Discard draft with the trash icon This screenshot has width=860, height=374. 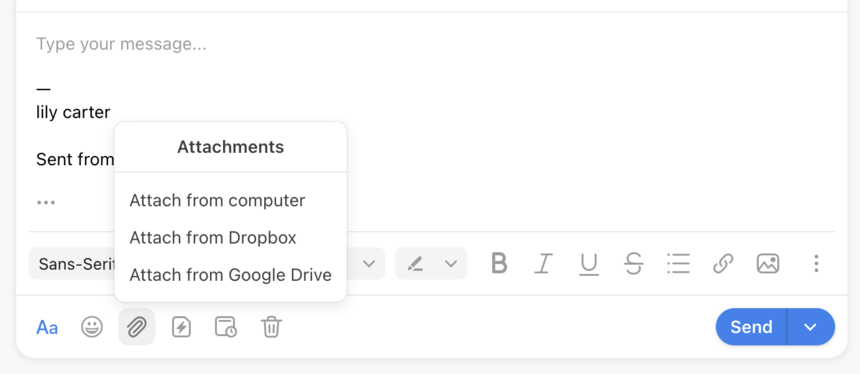click(271, 327)
